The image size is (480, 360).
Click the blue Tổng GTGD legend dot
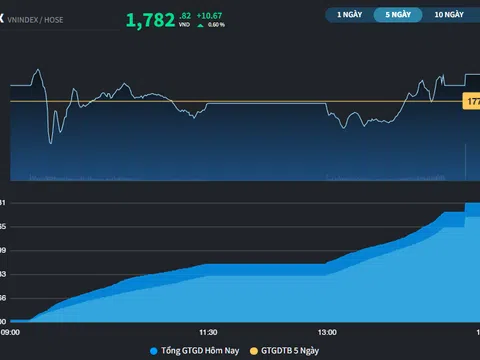point(154,351)
